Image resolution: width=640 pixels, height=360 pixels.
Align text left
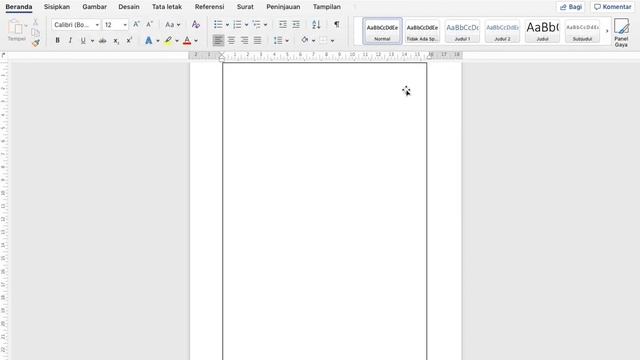(218, 40)
